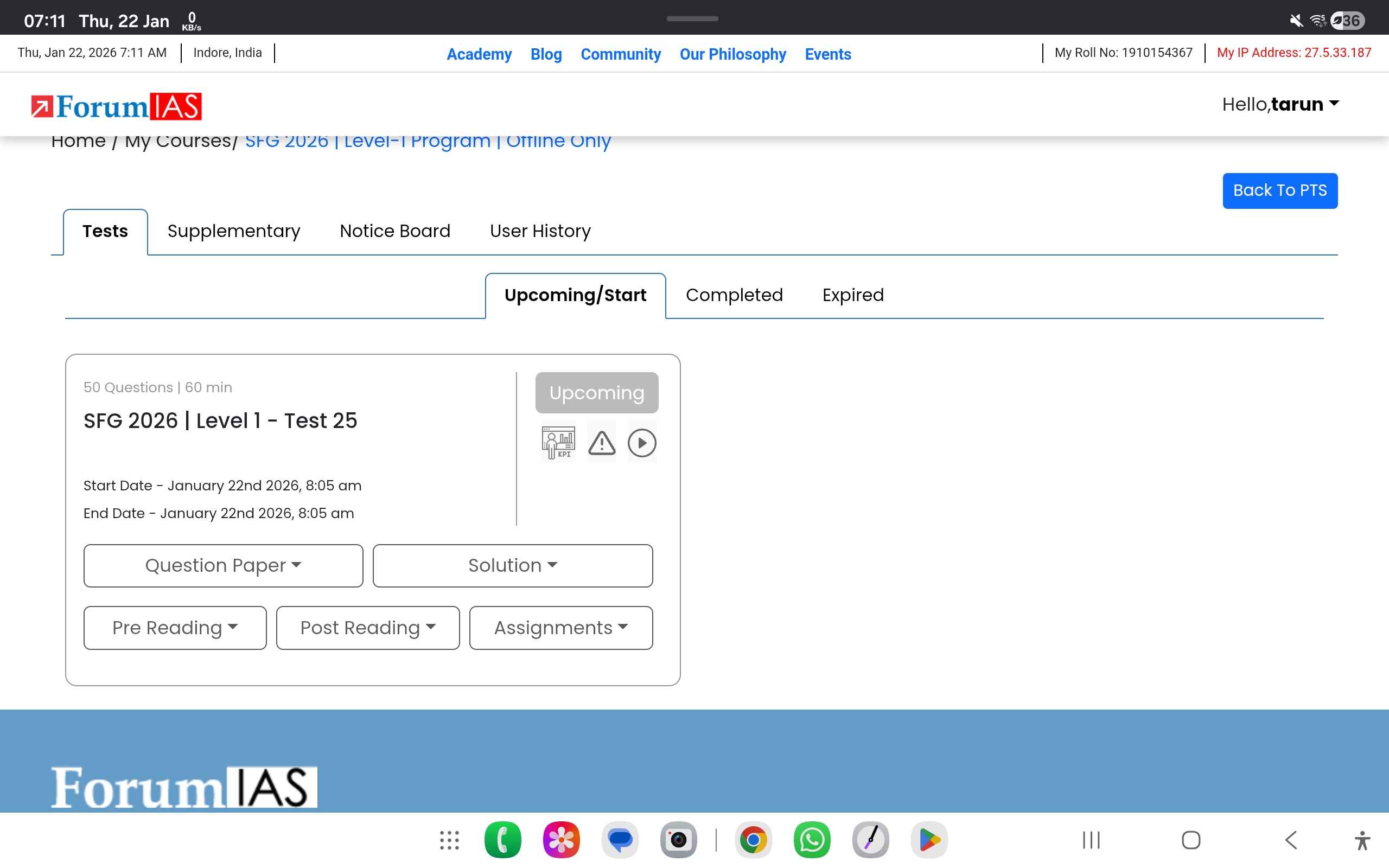Expand the Solution dropdown

coord(512,565)
